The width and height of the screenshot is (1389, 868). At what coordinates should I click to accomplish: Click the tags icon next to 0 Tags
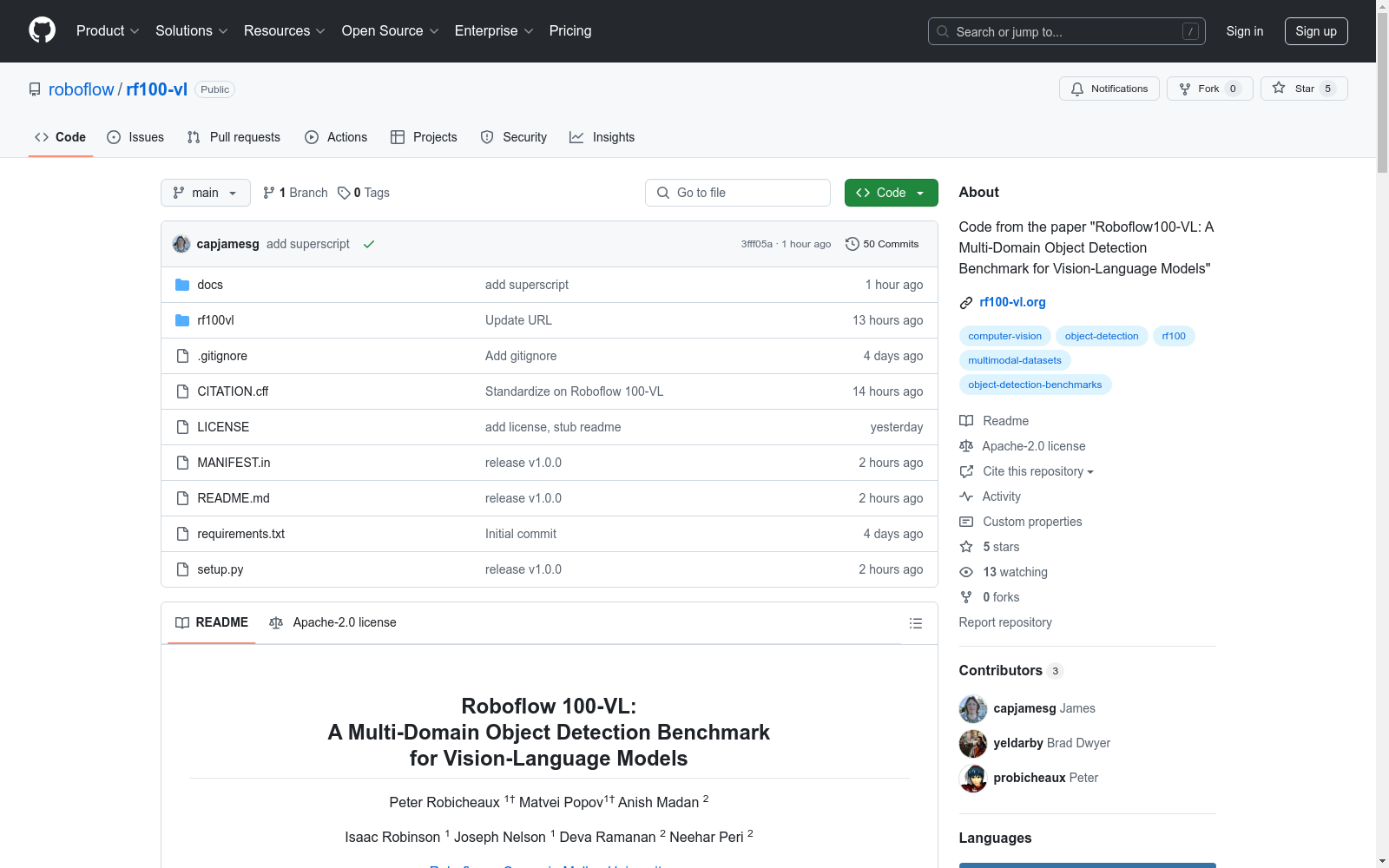point(344,193)
